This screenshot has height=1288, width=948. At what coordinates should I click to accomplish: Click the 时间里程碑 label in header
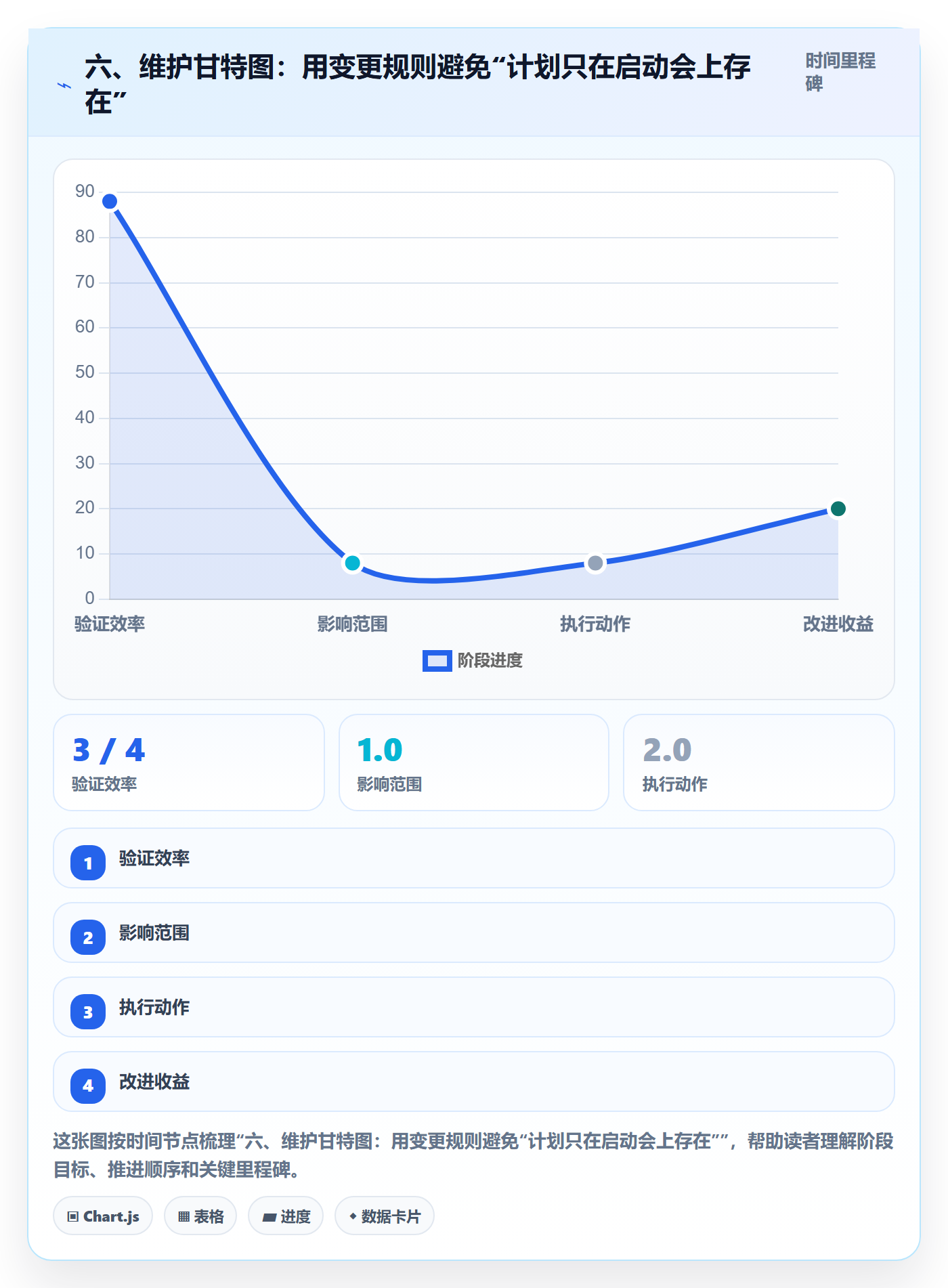pos(840,72)
